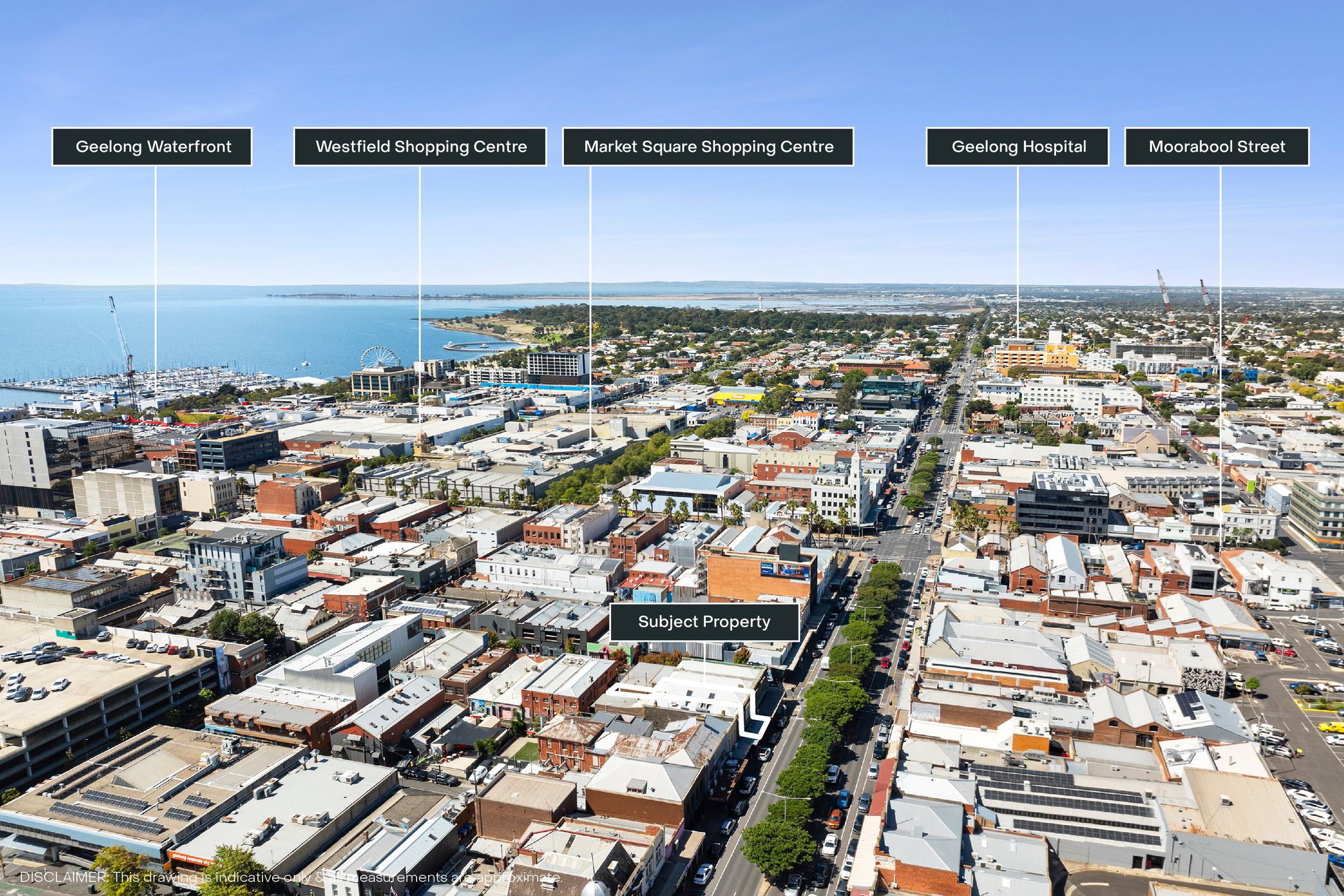Screen dimensions: 1344x896
Task: Click the blue billboard on the brick building
Action: tap(784, 570)
